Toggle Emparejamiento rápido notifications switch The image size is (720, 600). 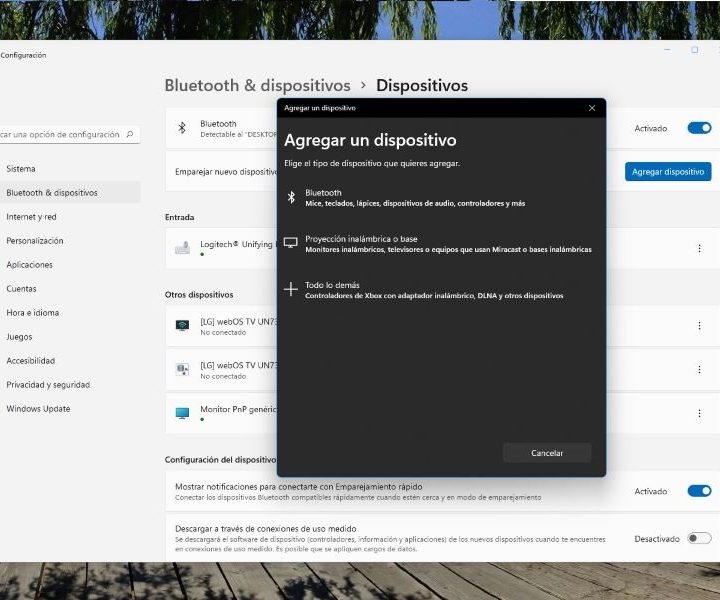coord(699,491)
